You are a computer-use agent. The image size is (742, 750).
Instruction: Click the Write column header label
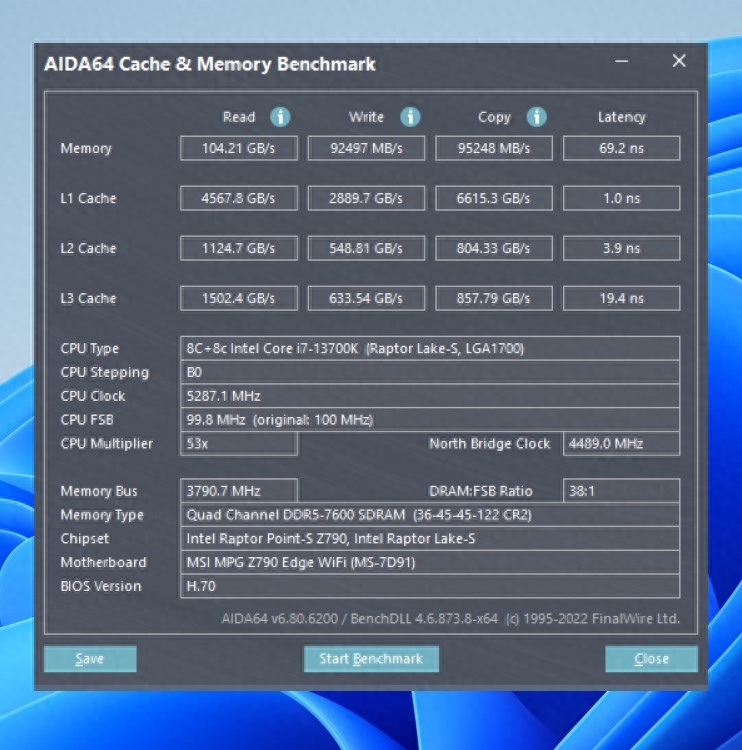[366, 117]
